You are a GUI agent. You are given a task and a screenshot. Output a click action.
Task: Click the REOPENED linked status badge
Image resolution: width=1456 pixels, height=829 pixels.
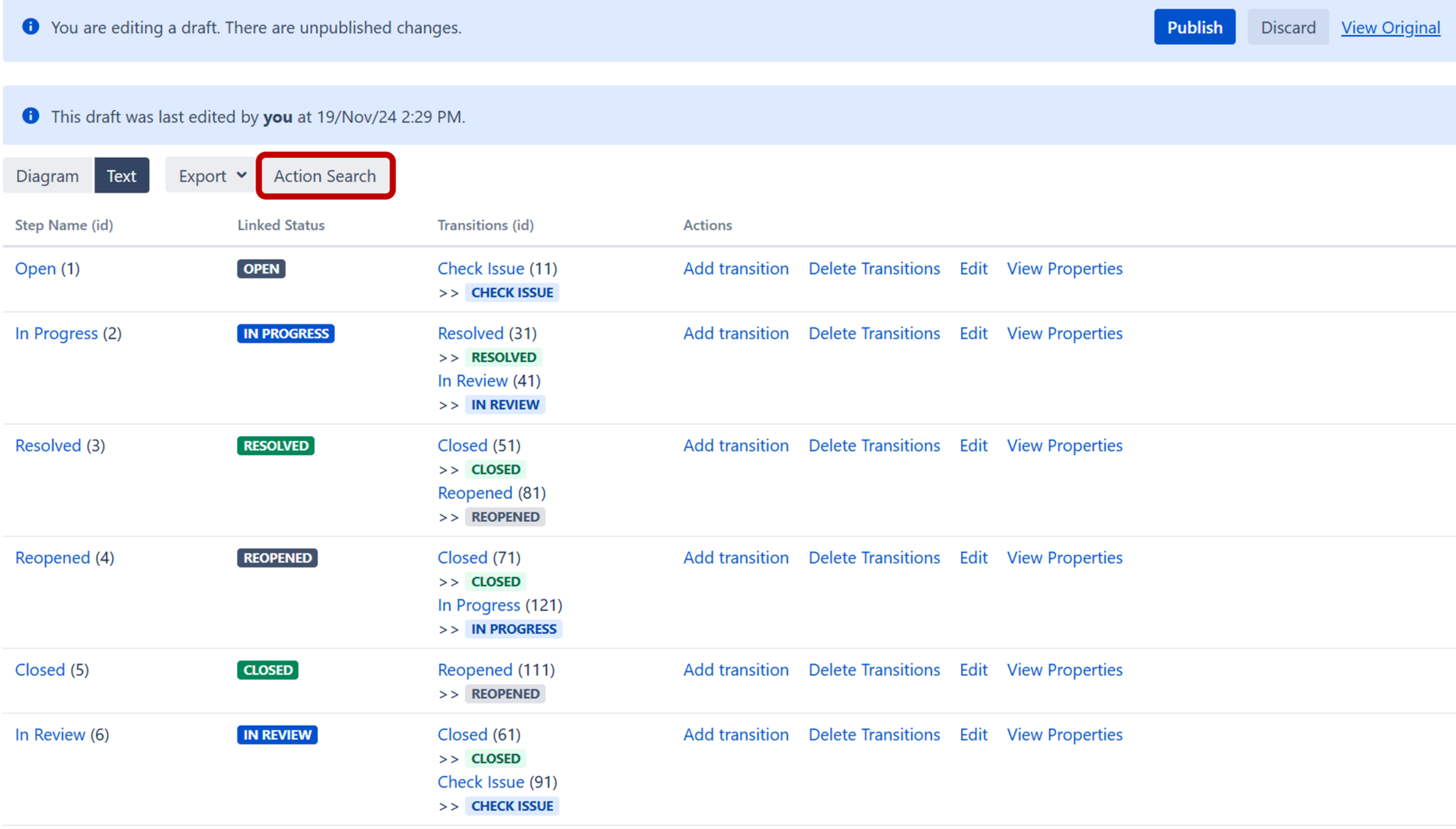click(276, 557)
